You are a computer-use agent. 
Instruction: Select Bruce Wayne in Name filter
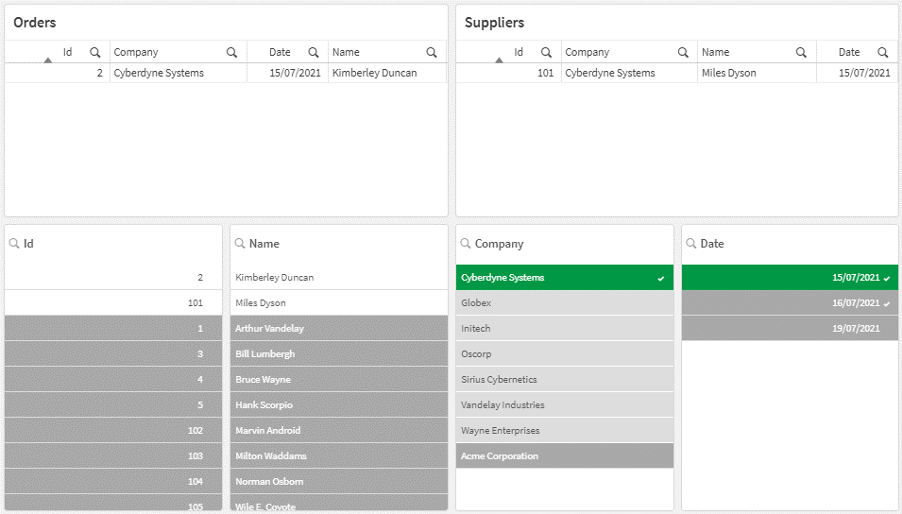coord(339,379)
